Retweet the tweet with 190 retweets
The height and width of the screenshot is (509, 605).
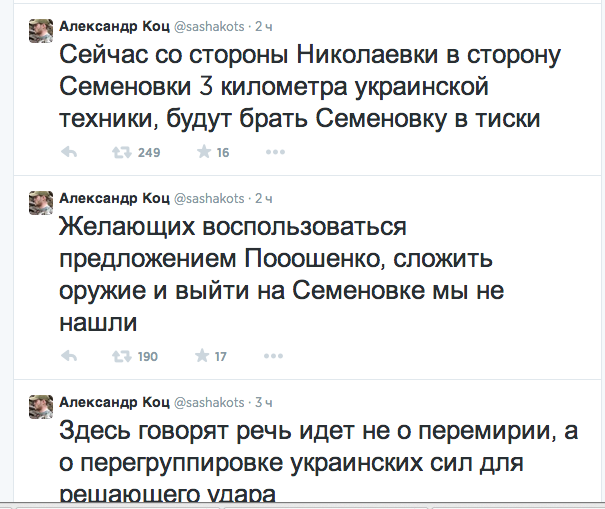[x=120, y=356]
